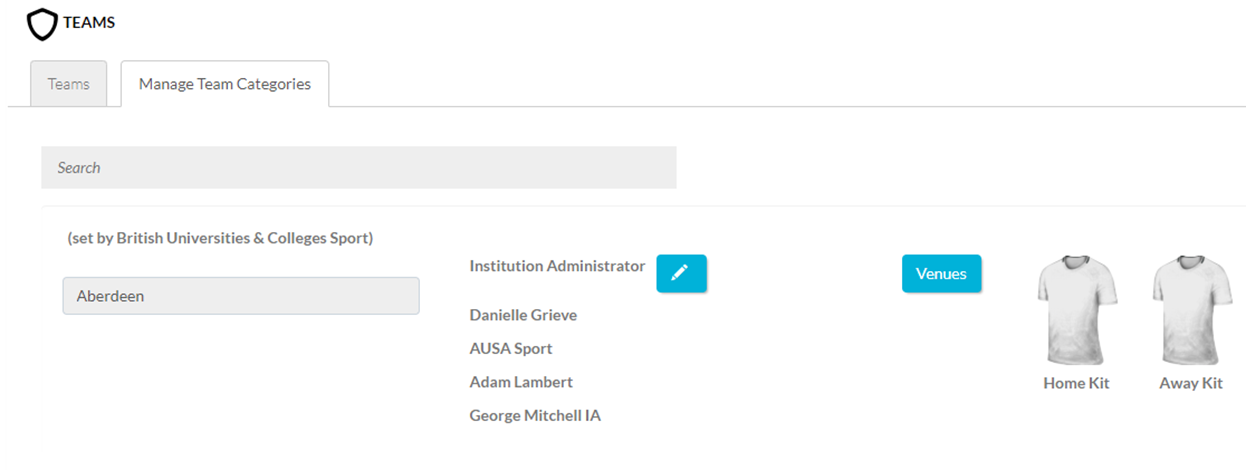Image resolution: width=1246 pixels, height=470 pixels.
Task: Select the Away Kit shirt image
Action: click(1191, 311)
